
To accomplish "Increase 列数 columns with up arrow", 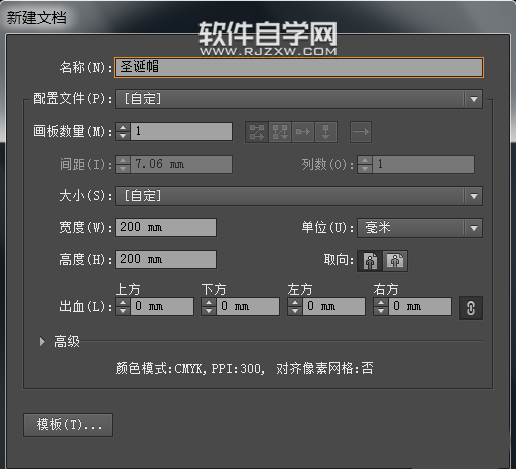I will coord(365,160).
